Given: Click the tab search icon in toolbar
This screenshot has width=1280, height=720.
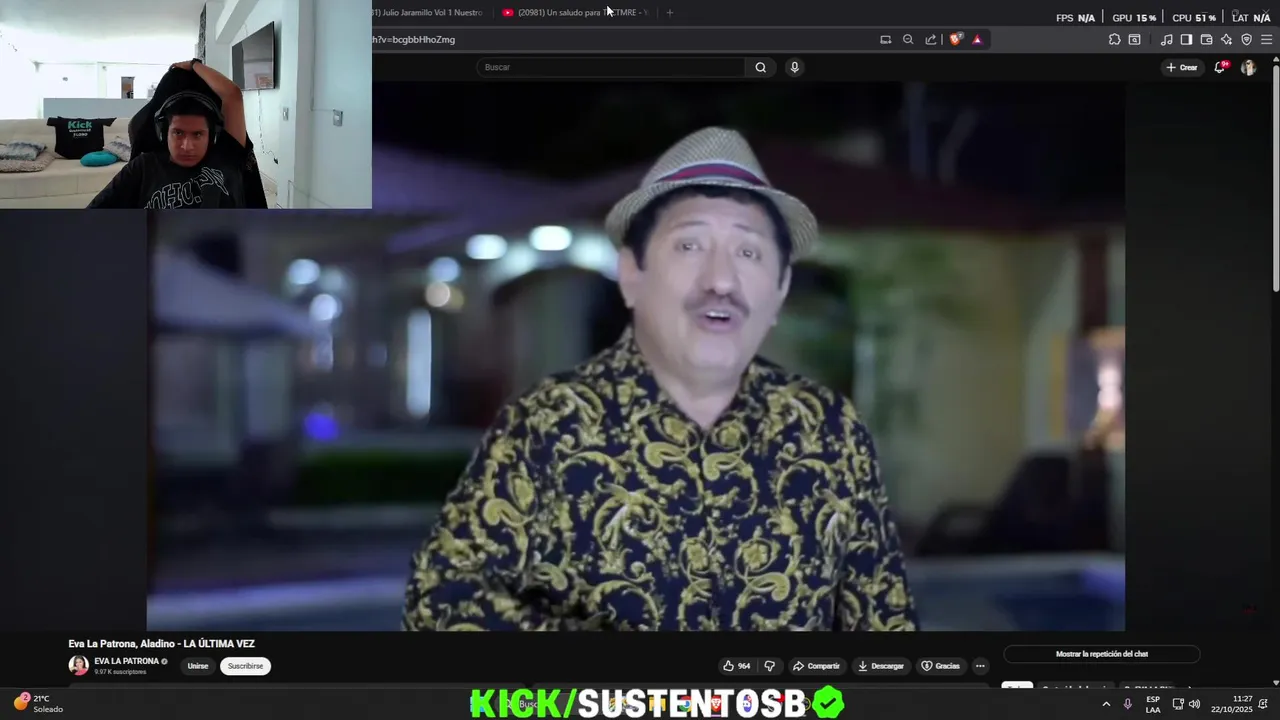Looking at the screenshot, I should click(1134, 40).
